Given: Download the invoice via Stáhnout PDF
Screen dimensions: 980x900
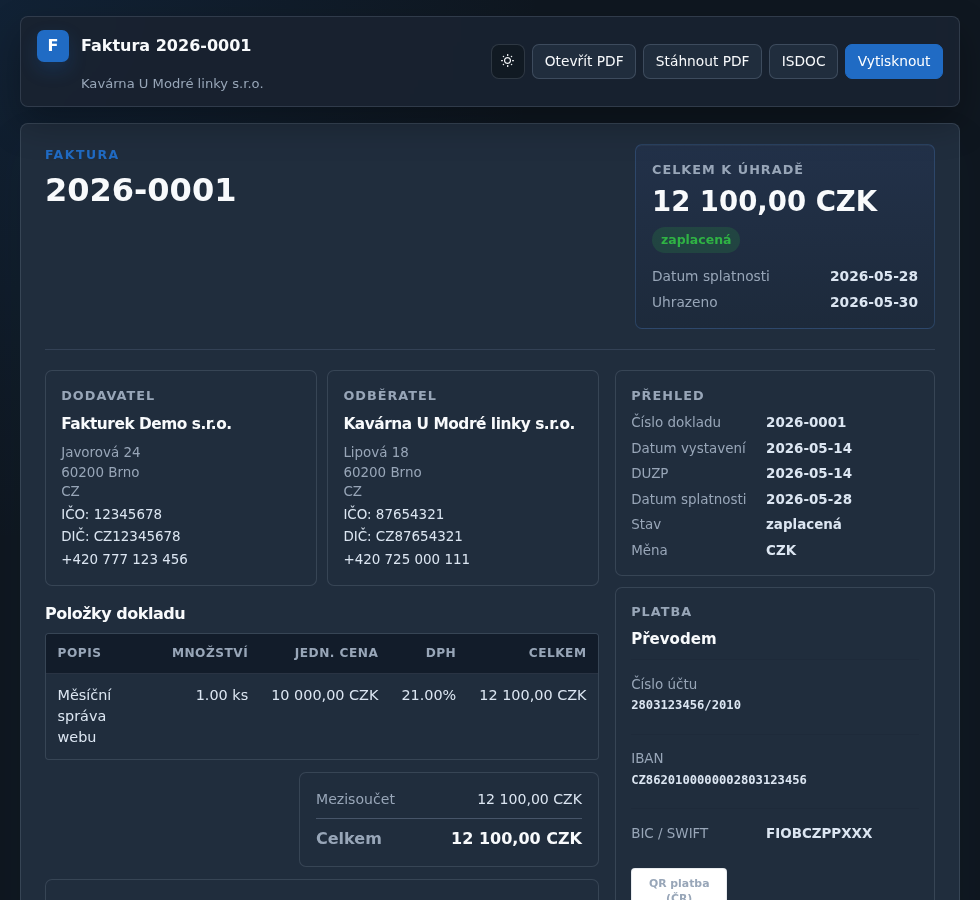Looking at the screenshot, I should tap(702, 61).
